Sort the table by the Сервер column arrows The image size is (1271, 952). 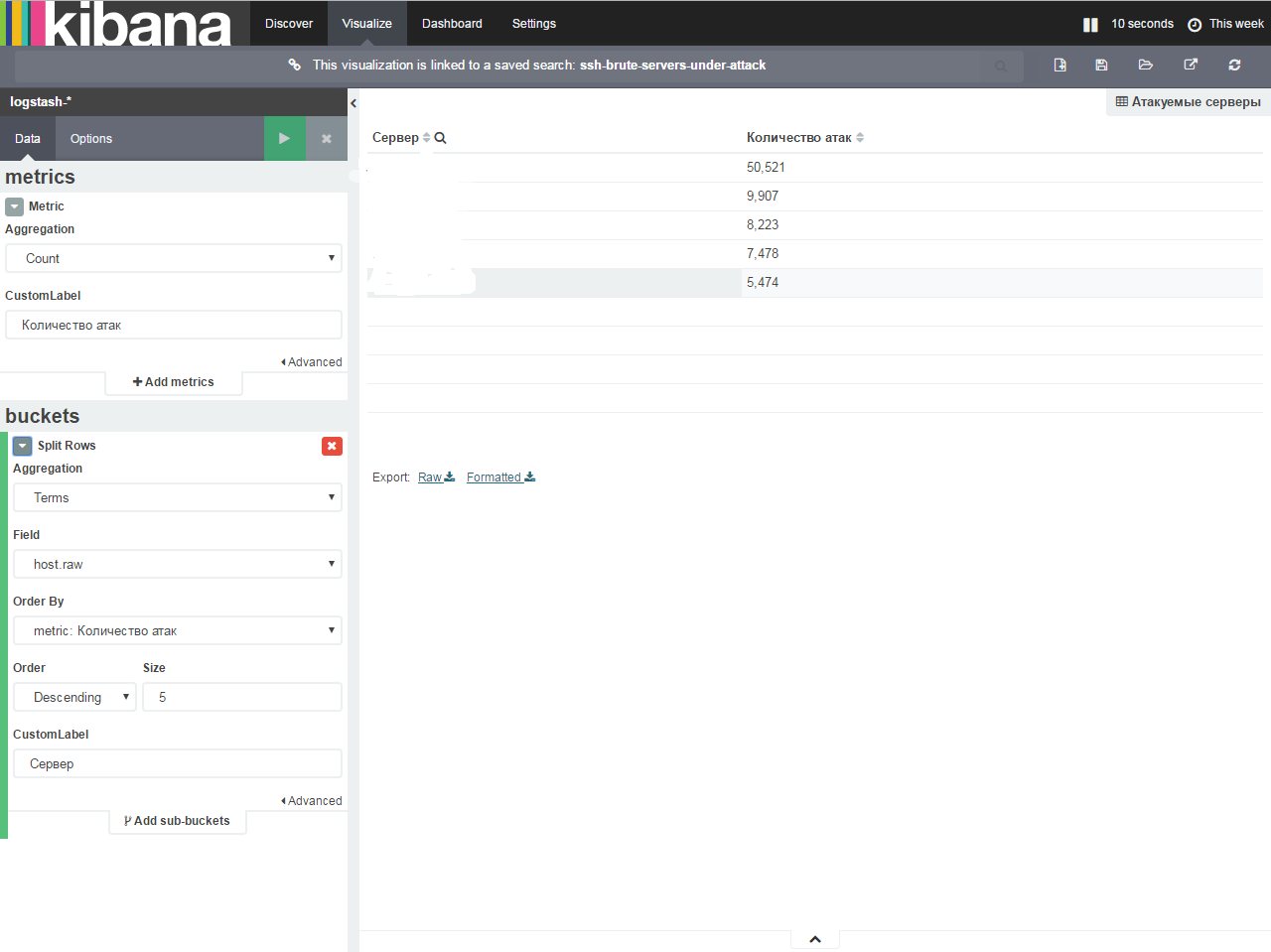427,138
